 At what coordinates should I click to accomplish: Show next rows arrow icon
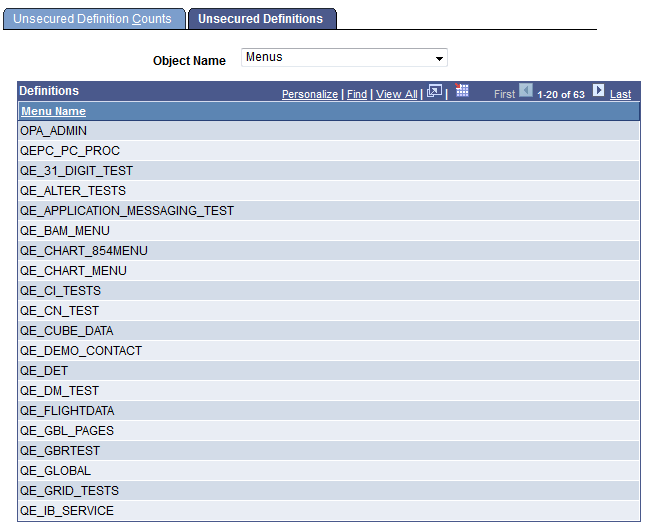(598, 90)
